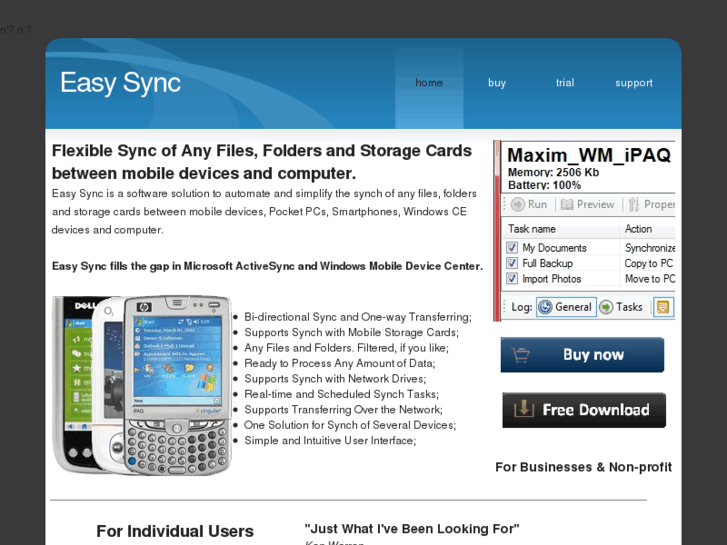Open the trial navigation tab

(x=565, y=83)
